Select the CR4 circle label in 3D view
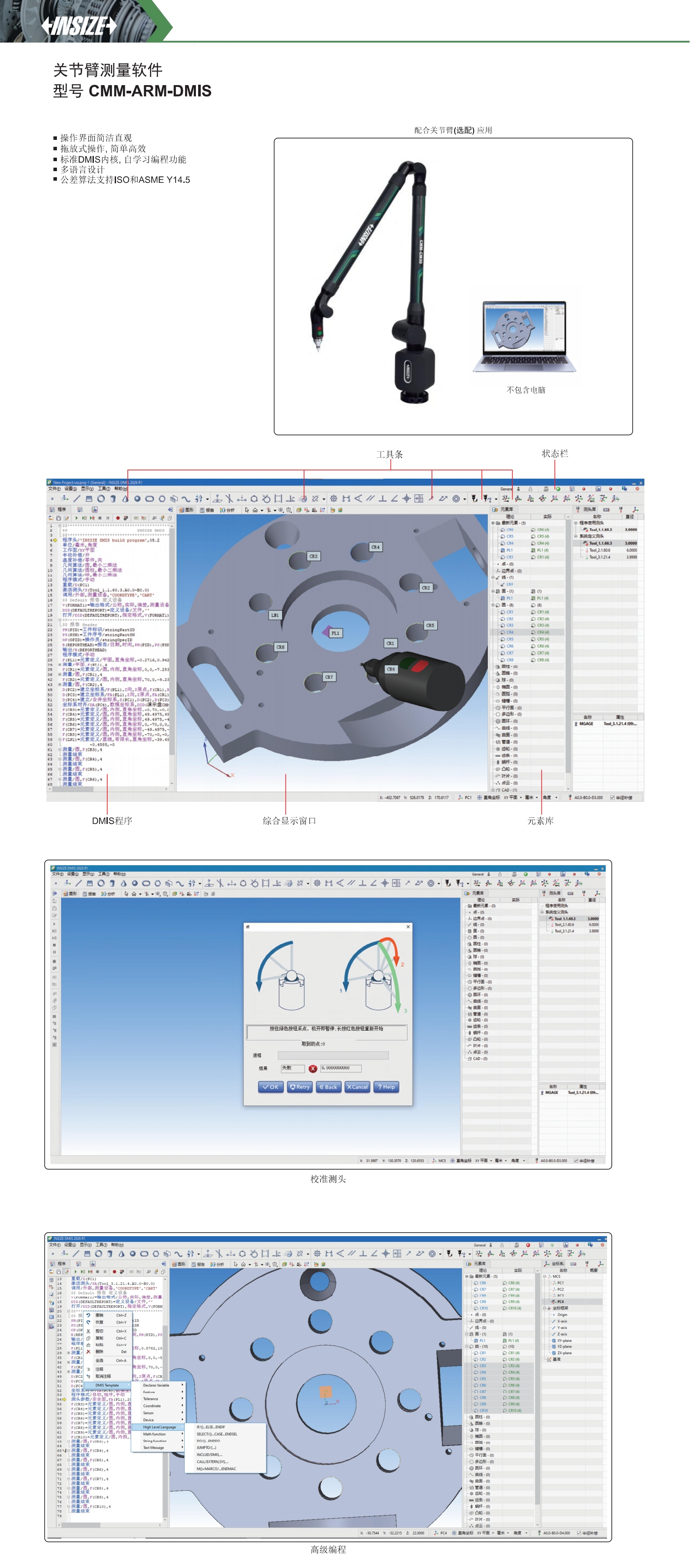The image size is (690, 1568). tap(375, 547)
